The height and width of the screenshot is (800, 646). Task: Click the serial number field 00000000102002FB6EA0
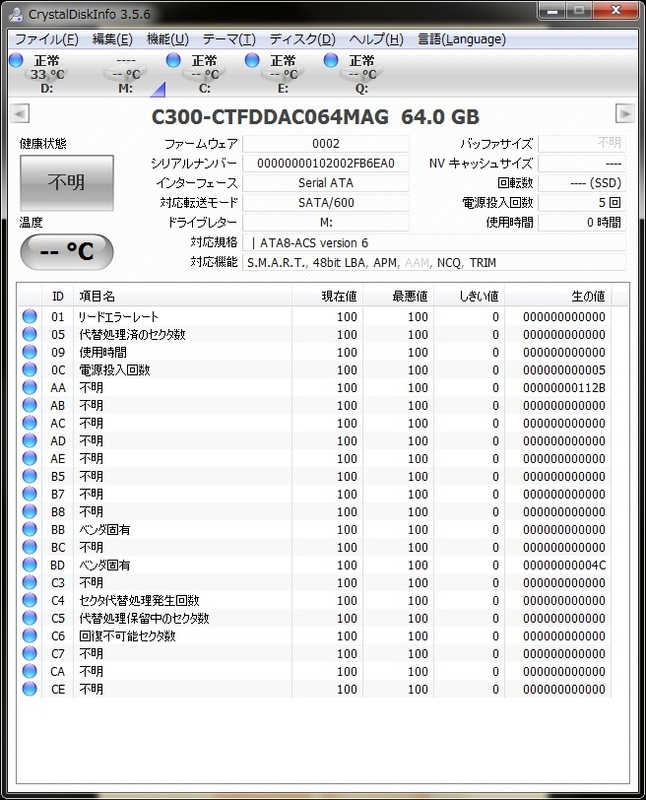click(326, 163)
